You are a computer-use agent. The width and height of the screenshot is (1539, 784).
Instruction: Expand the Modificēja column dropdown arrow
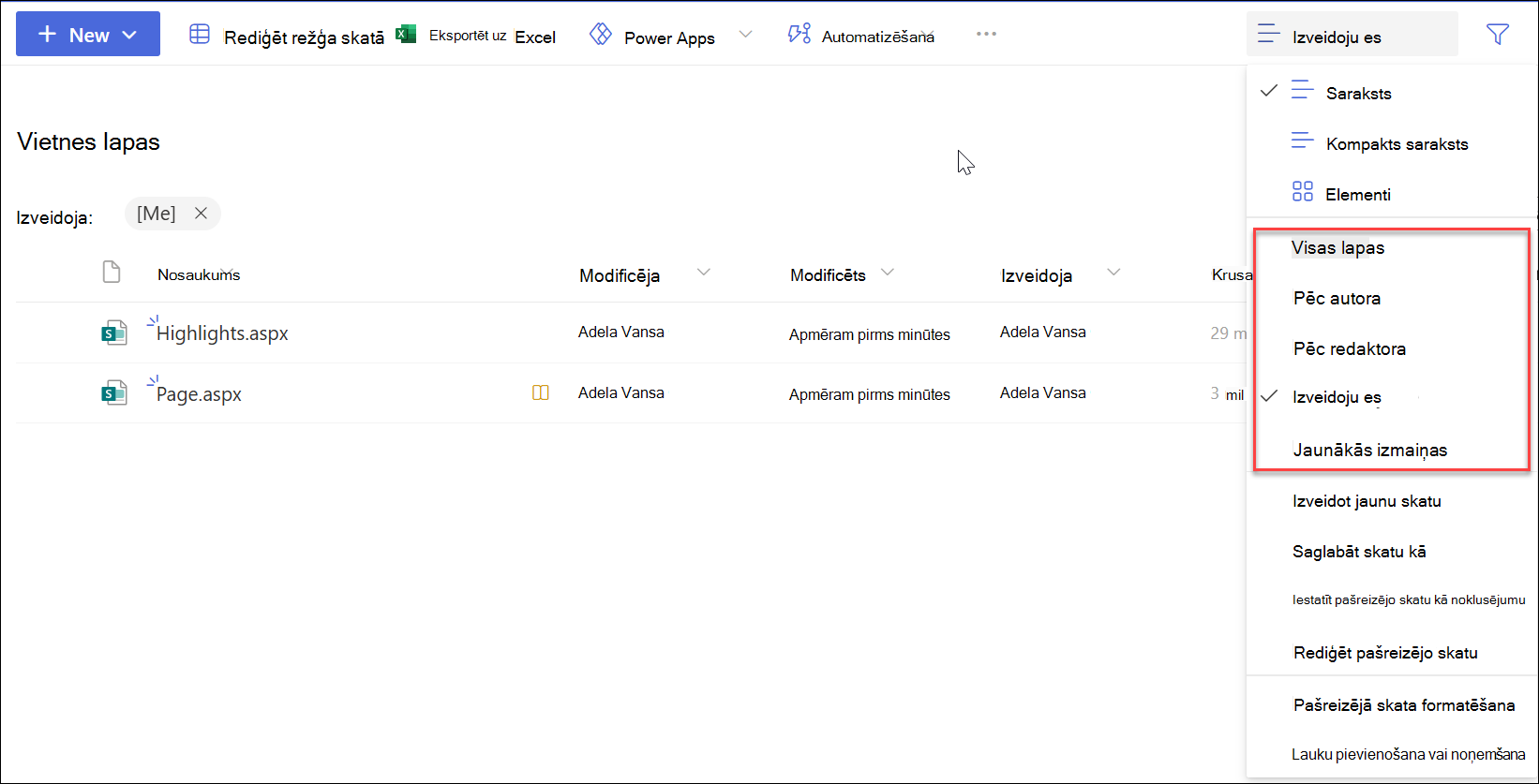[x=704, y=273]
